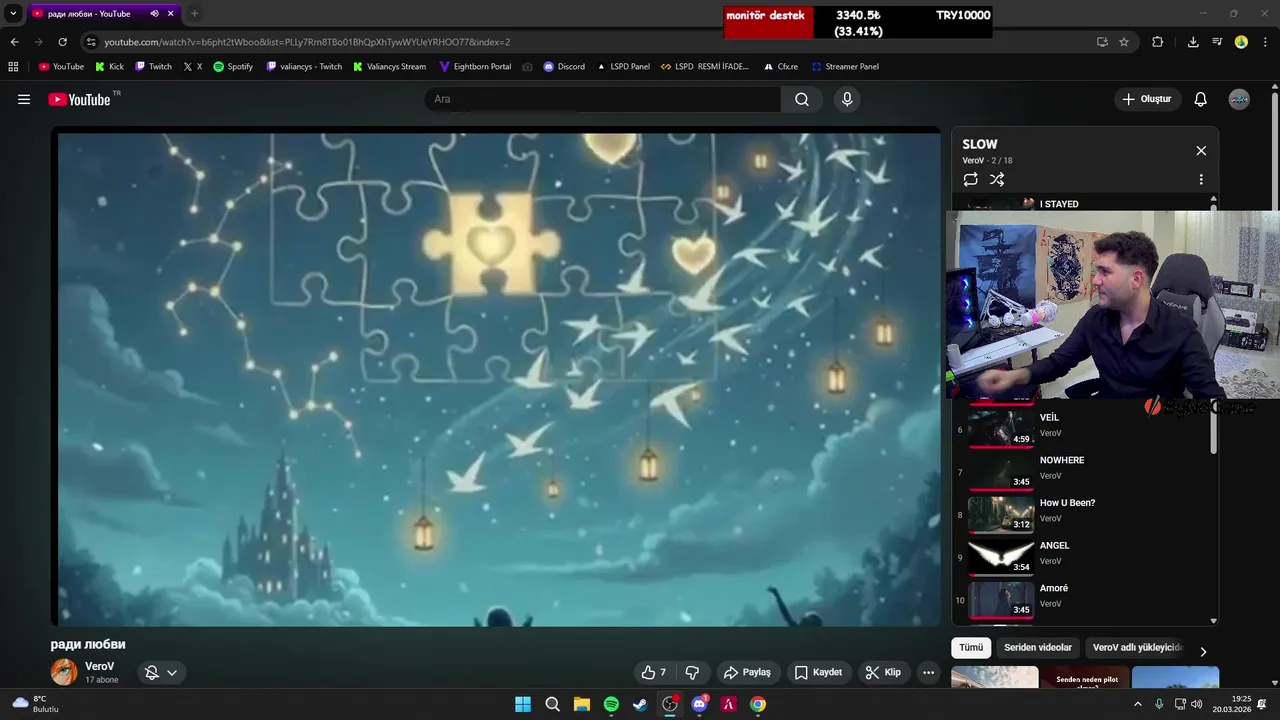1280x720 pixels.
Task: Open more actions ellipsis under video
Action: pos(928,672)
